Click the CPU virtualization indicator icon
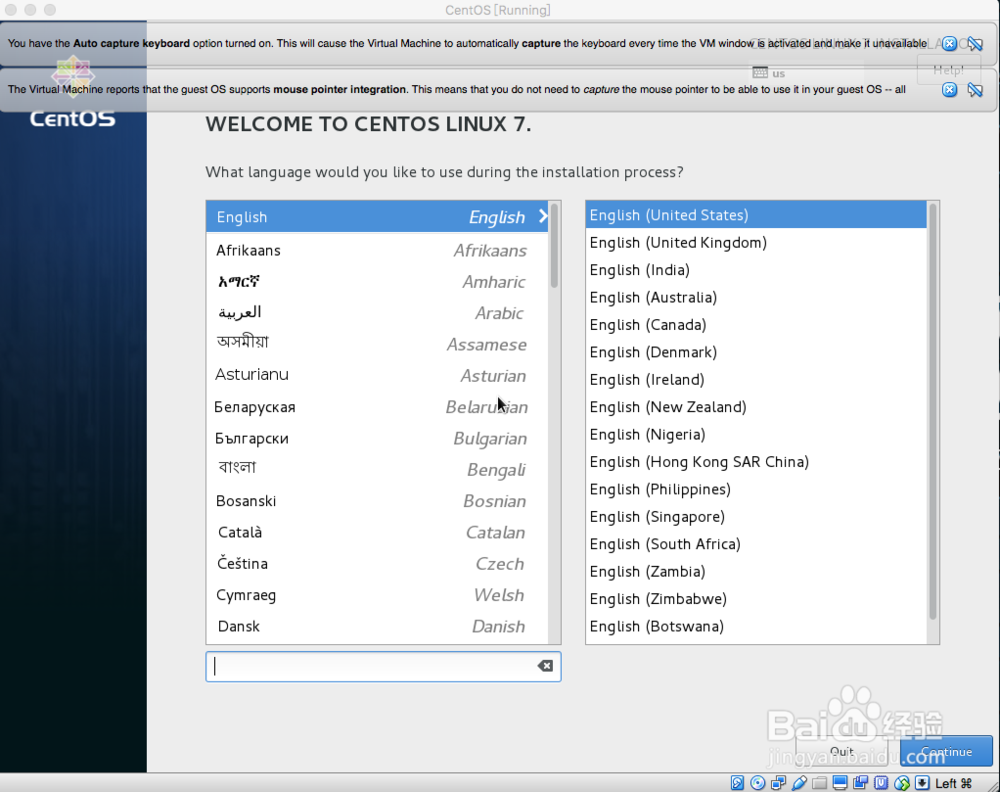This screenshot has height=792, width=1000. (x=881, y=783)
